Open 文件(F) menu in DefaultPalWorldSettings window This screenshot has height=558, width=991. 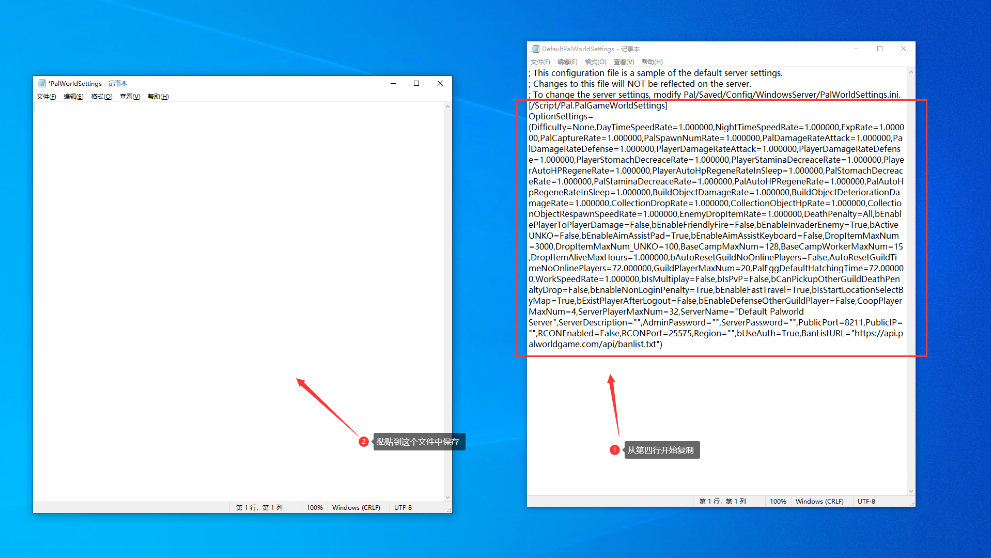540,62
